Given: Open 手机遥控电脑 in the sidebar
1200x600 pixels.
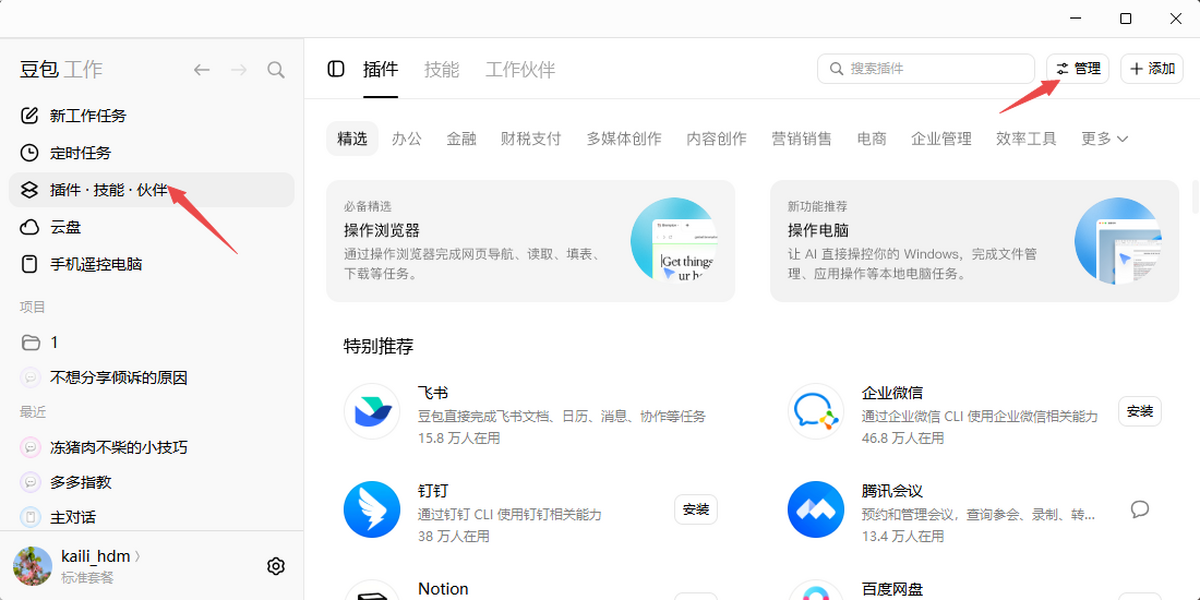Looking at the screenshot, I should (152, 265).
